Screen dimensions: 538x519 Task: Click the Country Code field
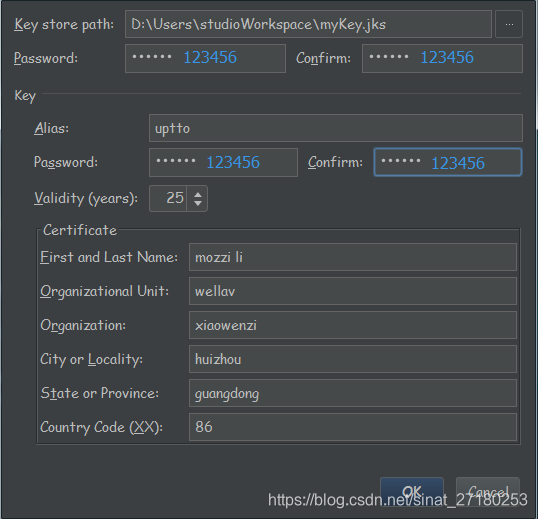(x=353, y=427)
